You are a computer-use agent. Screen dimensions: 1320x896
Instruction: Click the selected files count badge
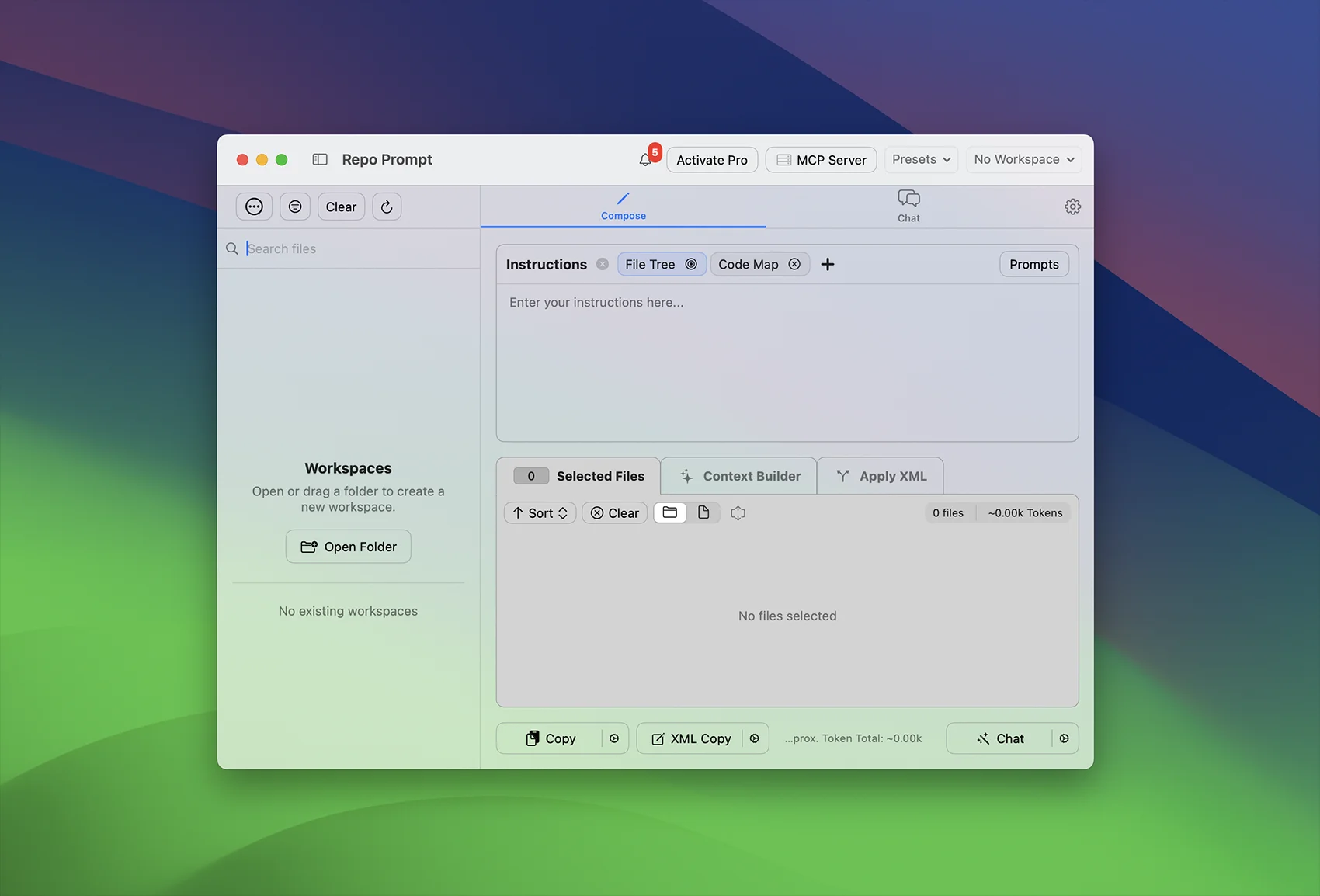(x=531, y=476)
